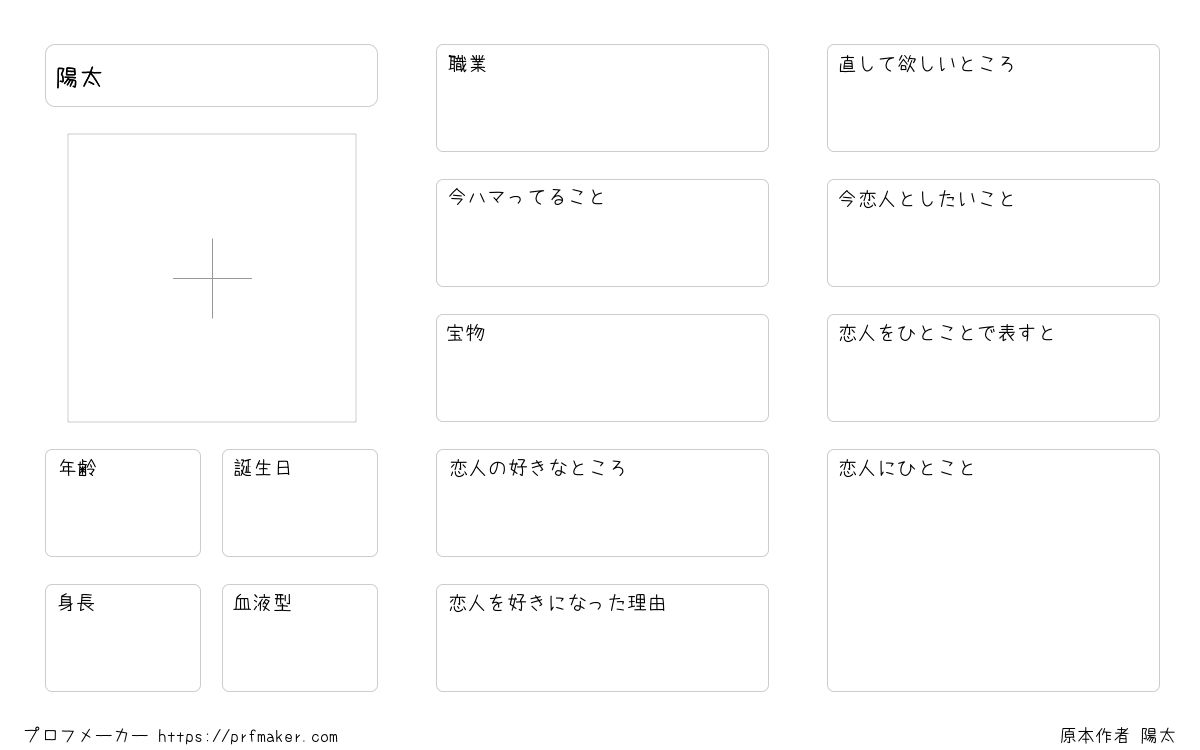Select the 誕生日 birthday box
1200x750 pixels.
pyautogui.click(x=300, y=503)
